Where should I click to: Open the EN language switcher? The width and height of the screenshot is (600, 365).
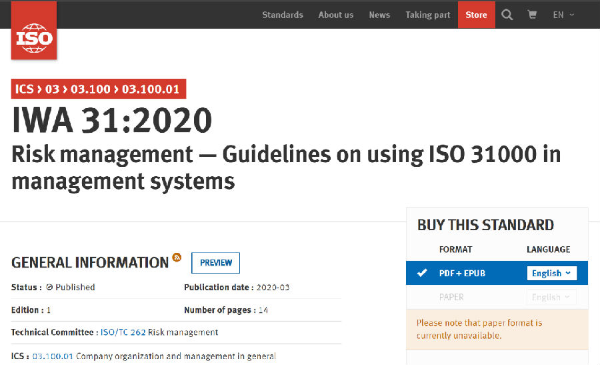coord(563,15)
